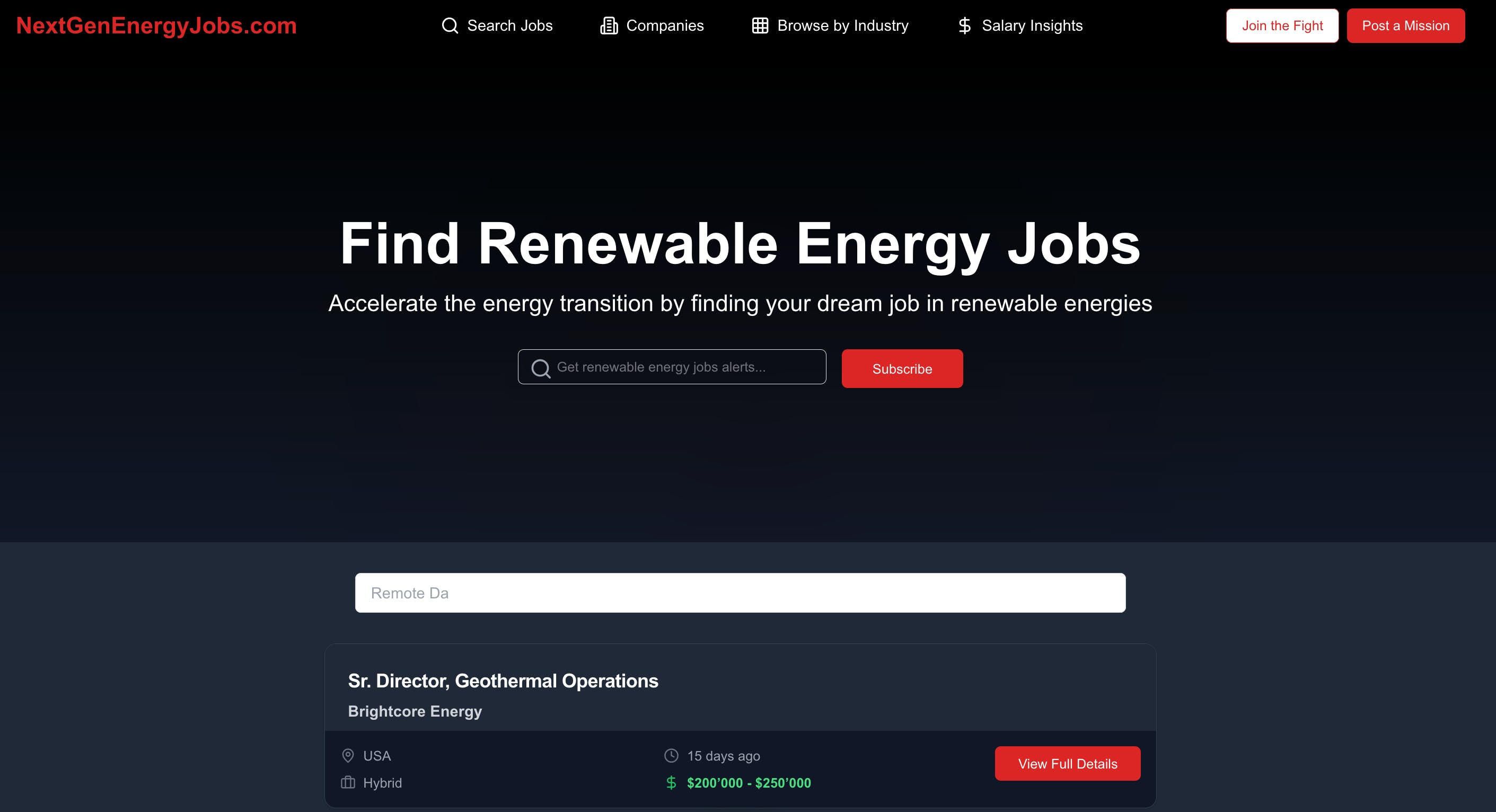Click the magnifier icon beside Search Jobs

(450, 25)
